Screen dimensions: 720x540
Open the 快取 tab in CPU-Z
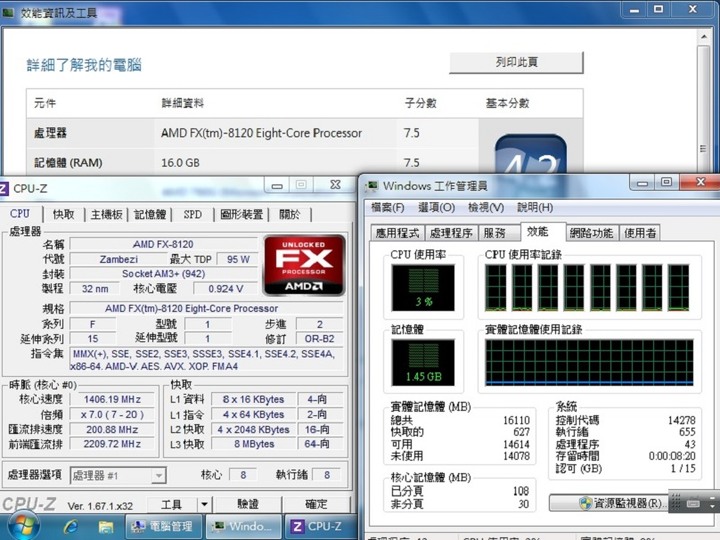pos(63,214)
